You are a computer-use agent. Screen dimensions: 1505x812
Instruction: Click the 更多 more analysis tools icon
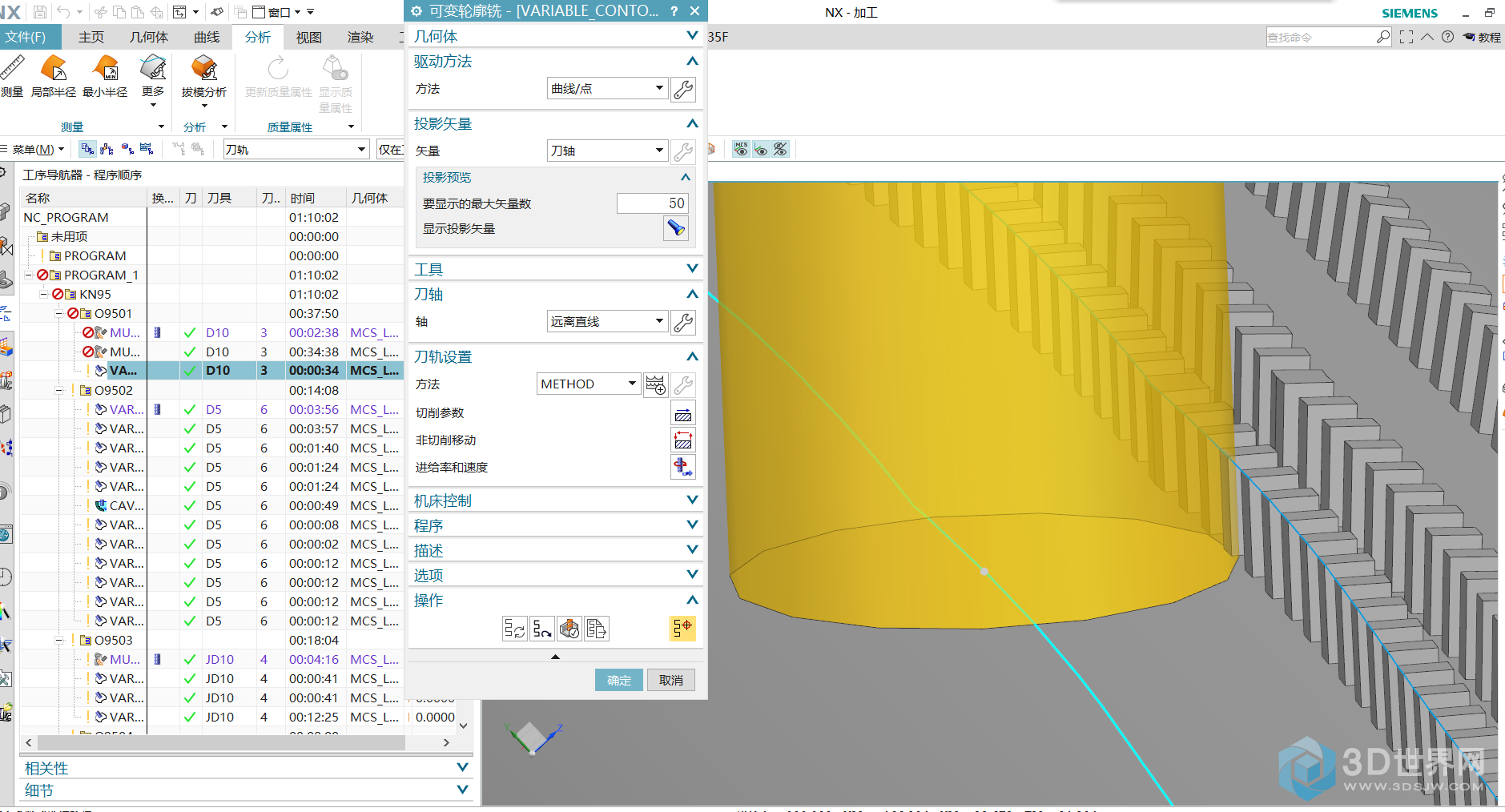pyautogui.click(x=153, y=69)
